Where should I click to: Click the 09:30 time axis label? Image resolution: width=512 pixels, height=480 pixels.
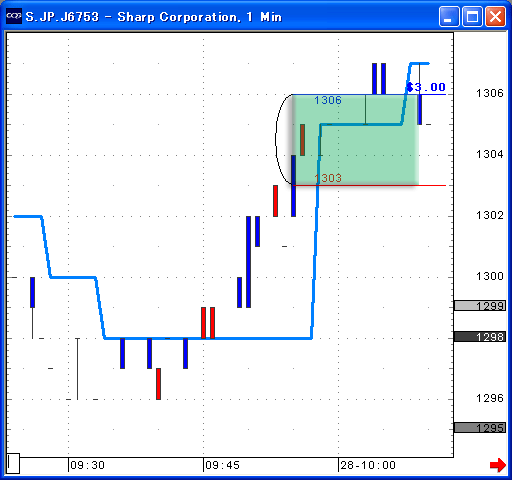pyautogui.click(x=87, y=465)
